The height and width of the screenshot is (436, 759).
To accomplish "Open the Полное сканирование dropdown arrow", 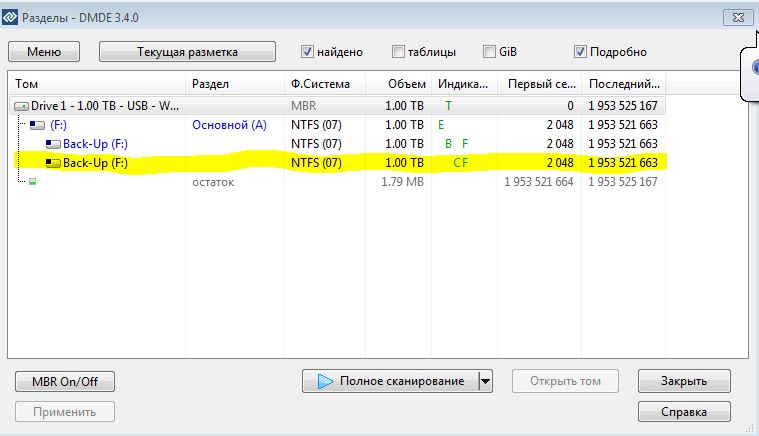I will 485,381.
